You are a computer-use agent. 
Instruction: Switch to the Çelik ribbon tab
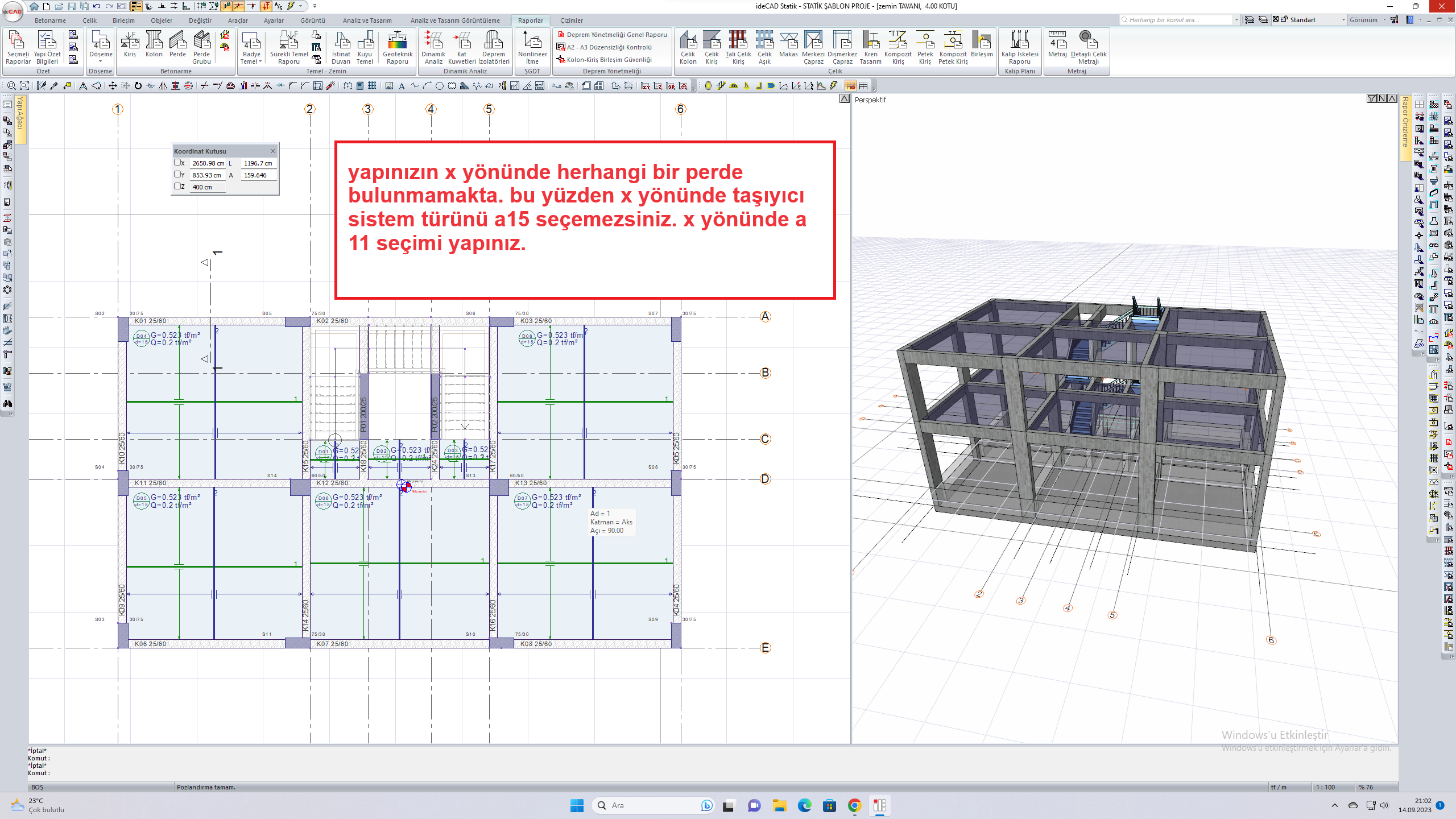(89, 20)
